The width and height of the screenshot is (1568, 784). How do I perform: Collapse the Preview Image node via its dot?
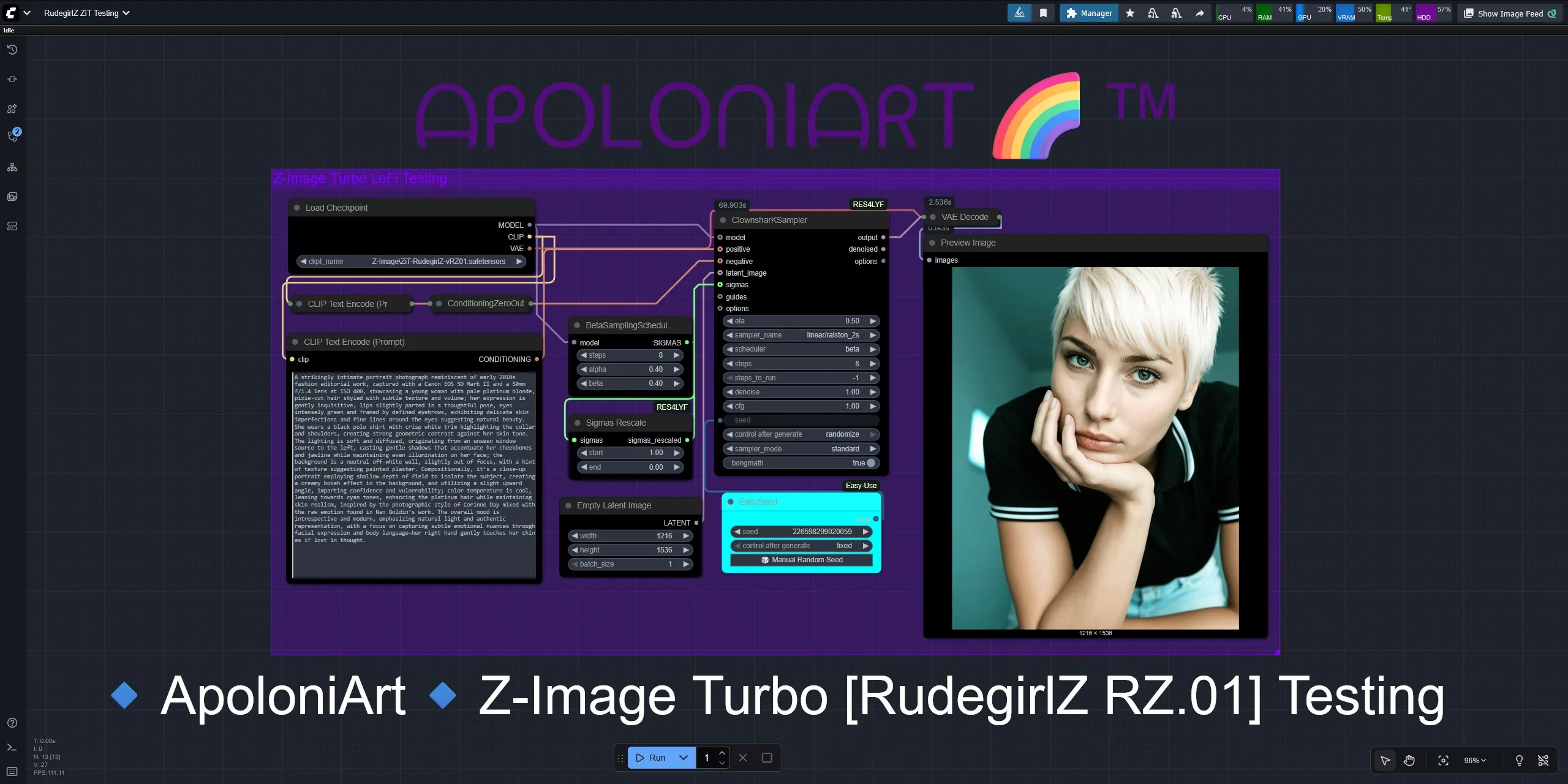932,243
